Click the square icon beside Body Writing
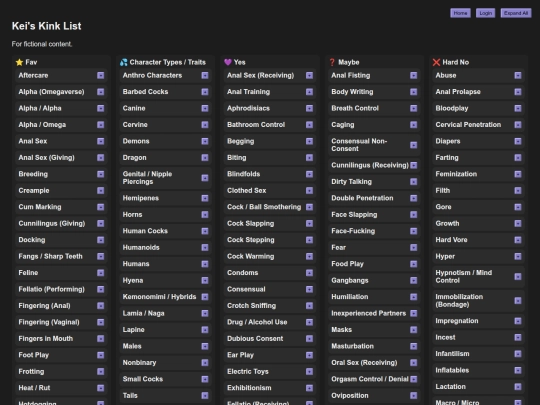Image resolution: width=540 pixels, height=405 pixels. (x=414, y=92)
